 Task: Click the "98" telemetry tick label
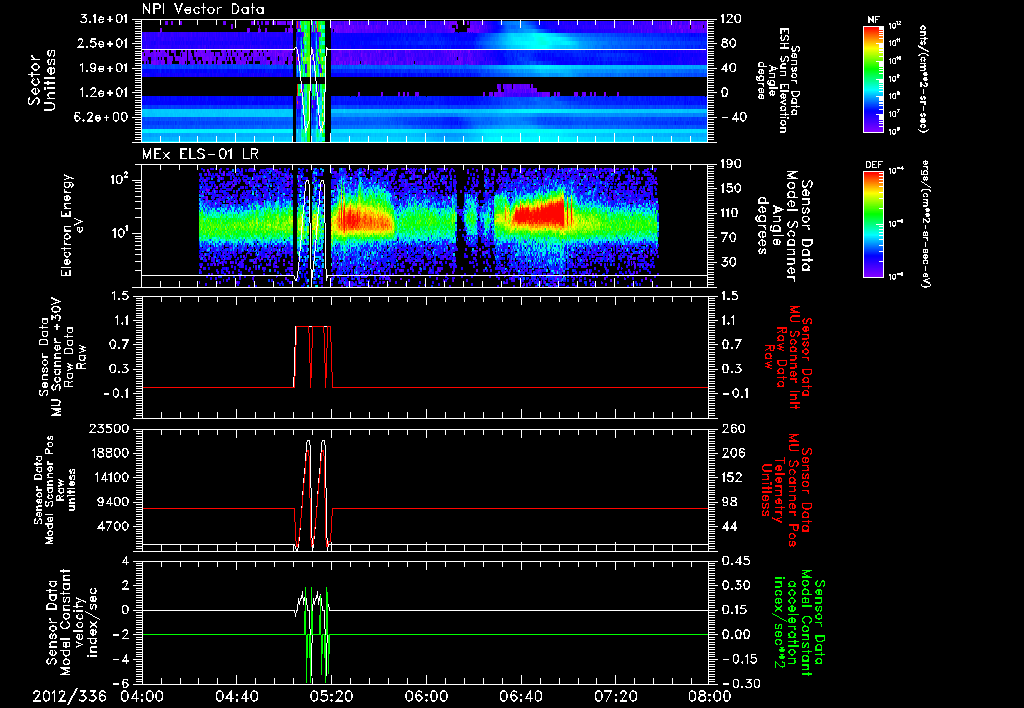[x=730, y=502]
